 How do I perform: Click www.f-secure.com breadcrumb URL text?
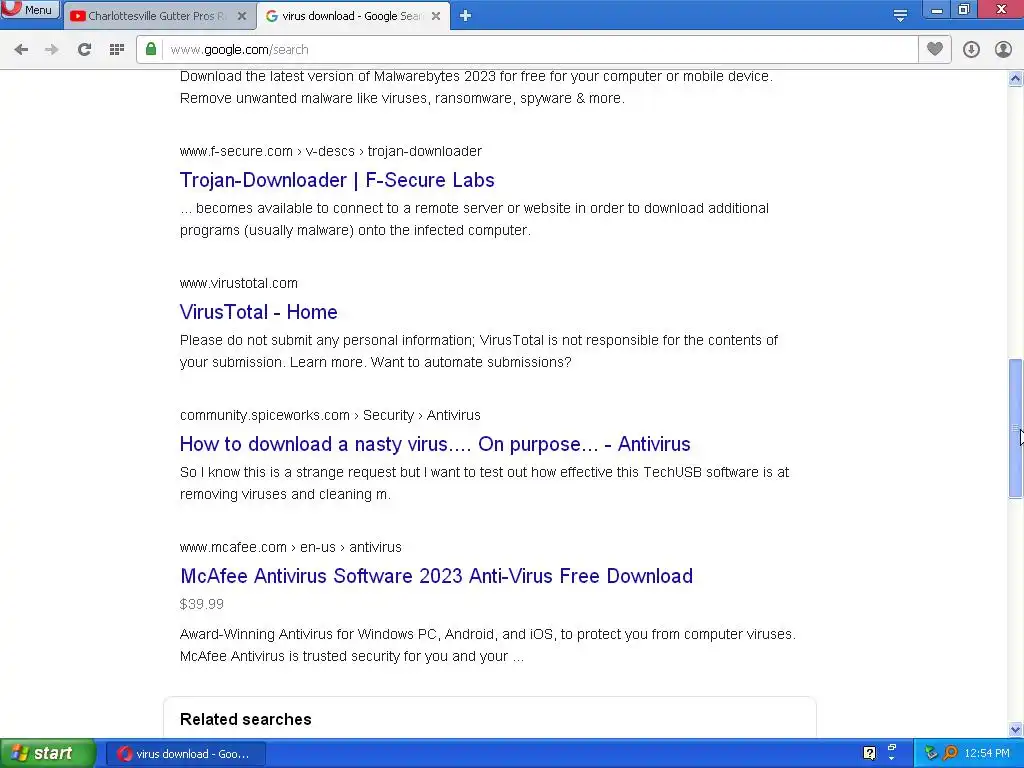(x=330, y=152)
